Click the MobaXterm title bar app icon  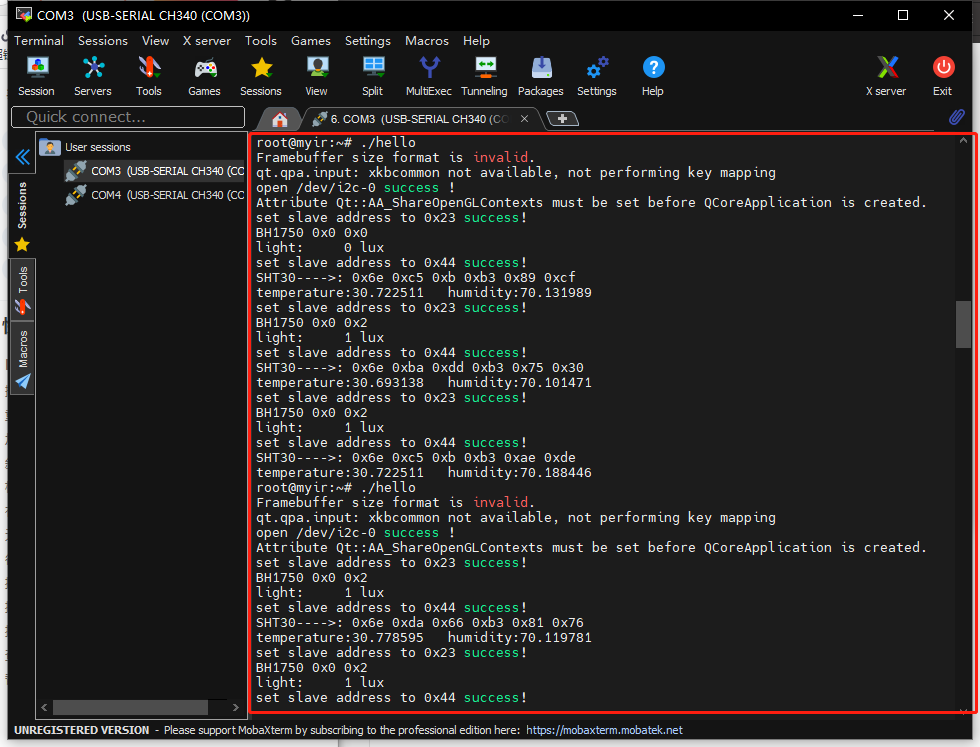(23, 14)
